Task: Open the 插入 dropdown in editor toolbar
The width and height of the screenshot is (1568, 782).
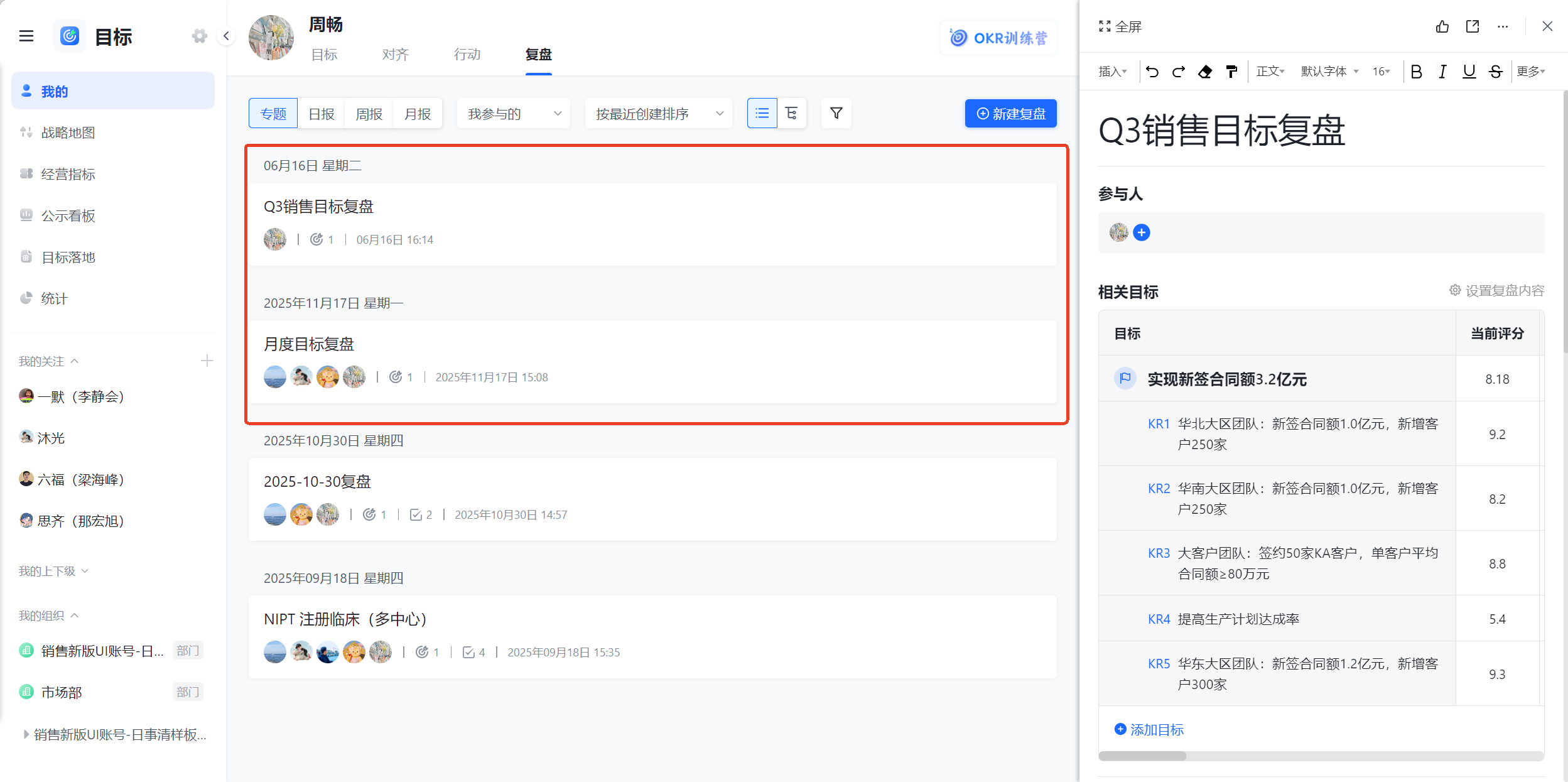Action: (x=1113, y=72)
